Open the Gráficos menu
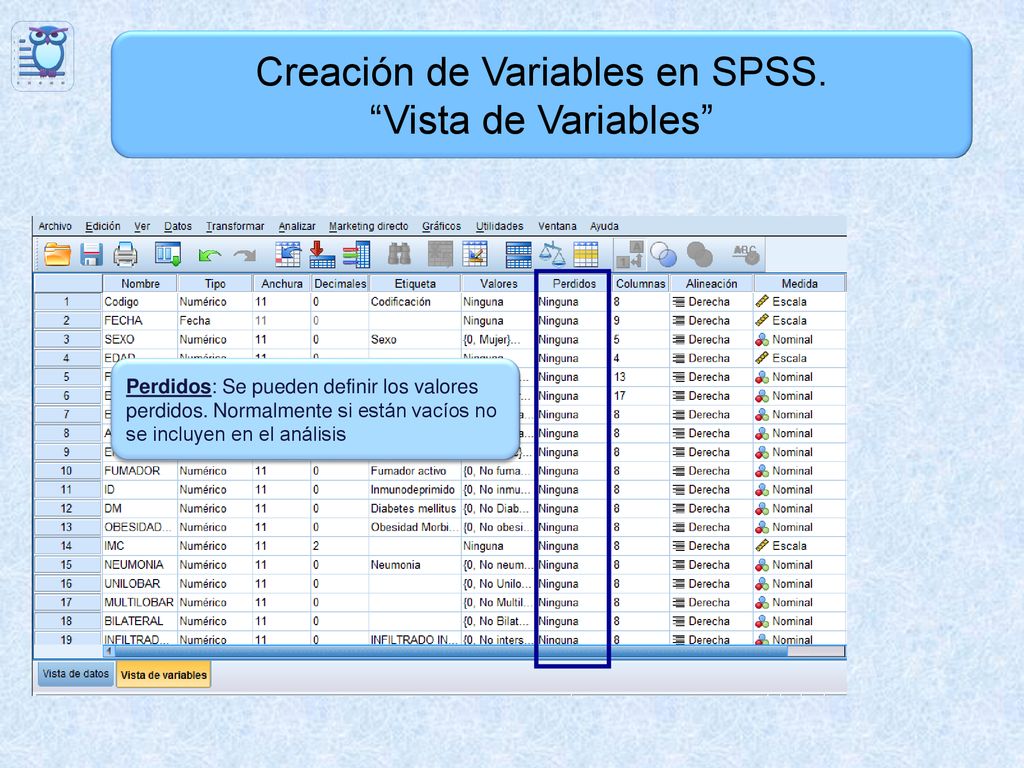Viewport: 1024px width, 768px height. pyautogui.click(x=441, y=226)
